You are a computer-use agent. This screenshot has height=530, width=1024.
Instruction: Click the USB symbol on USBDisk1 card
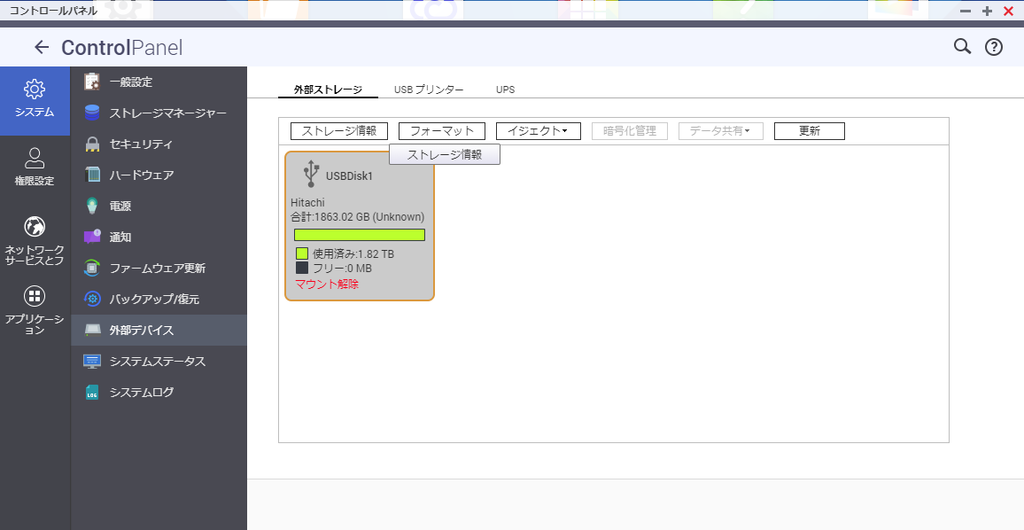pos(312,174)
